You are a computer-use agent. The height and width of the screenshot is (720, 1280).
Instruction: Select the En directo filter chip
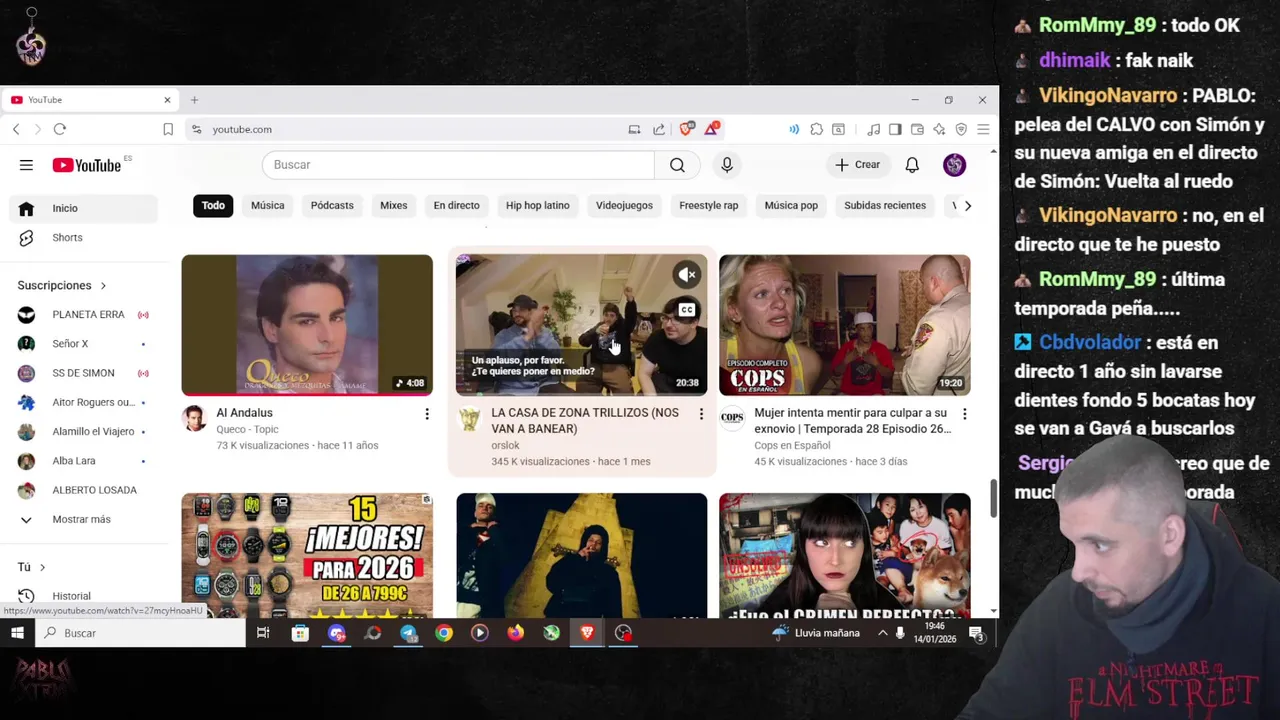pos(457,206)
